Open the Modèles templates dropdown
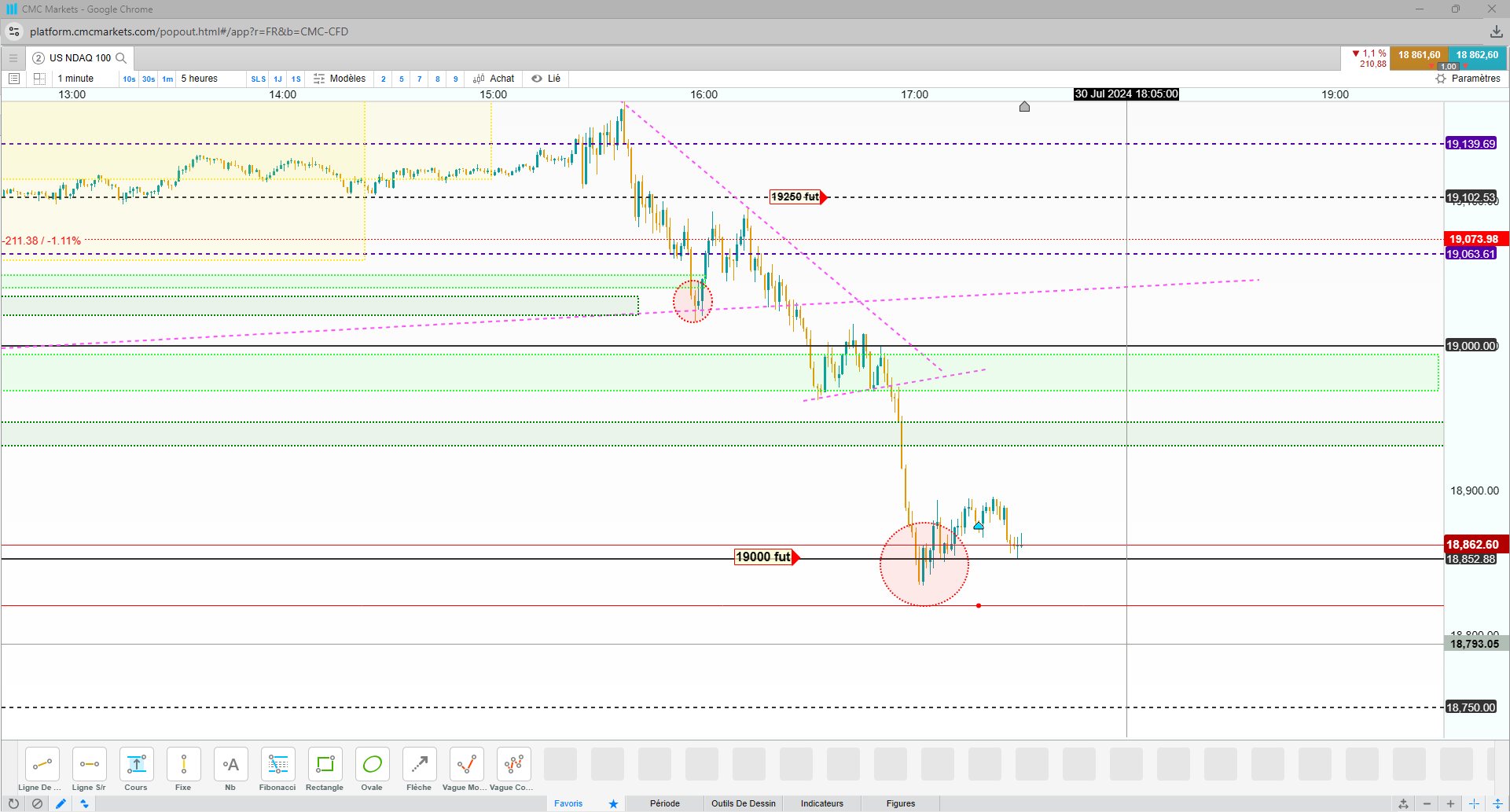The height and width of the screenshot is (812, 1510). point(340,79)
